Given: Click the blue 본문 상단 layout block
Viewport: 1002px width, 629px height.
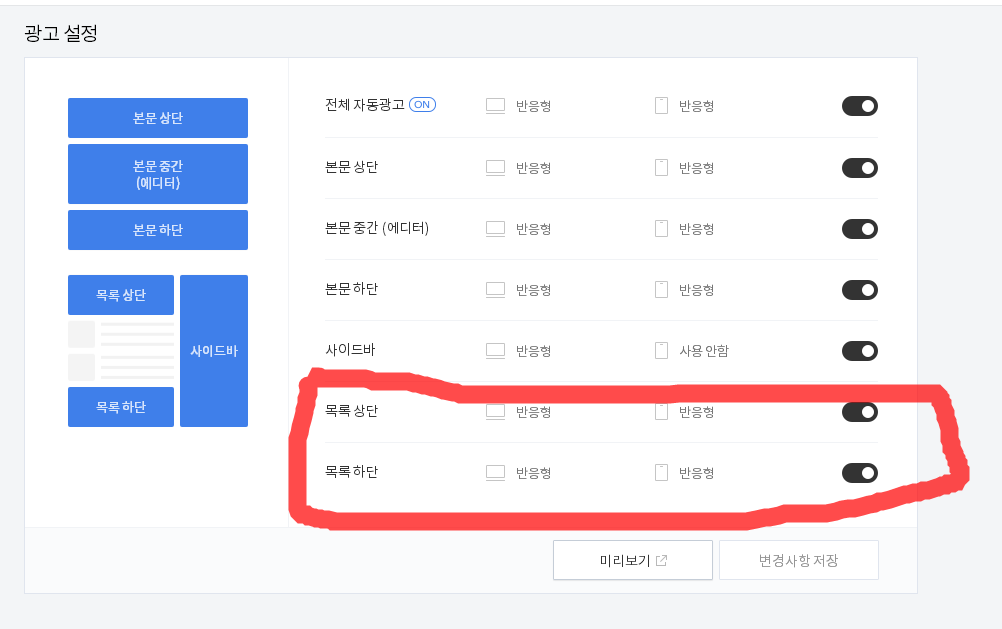Looking at the screenshot, I should [158, 118].
